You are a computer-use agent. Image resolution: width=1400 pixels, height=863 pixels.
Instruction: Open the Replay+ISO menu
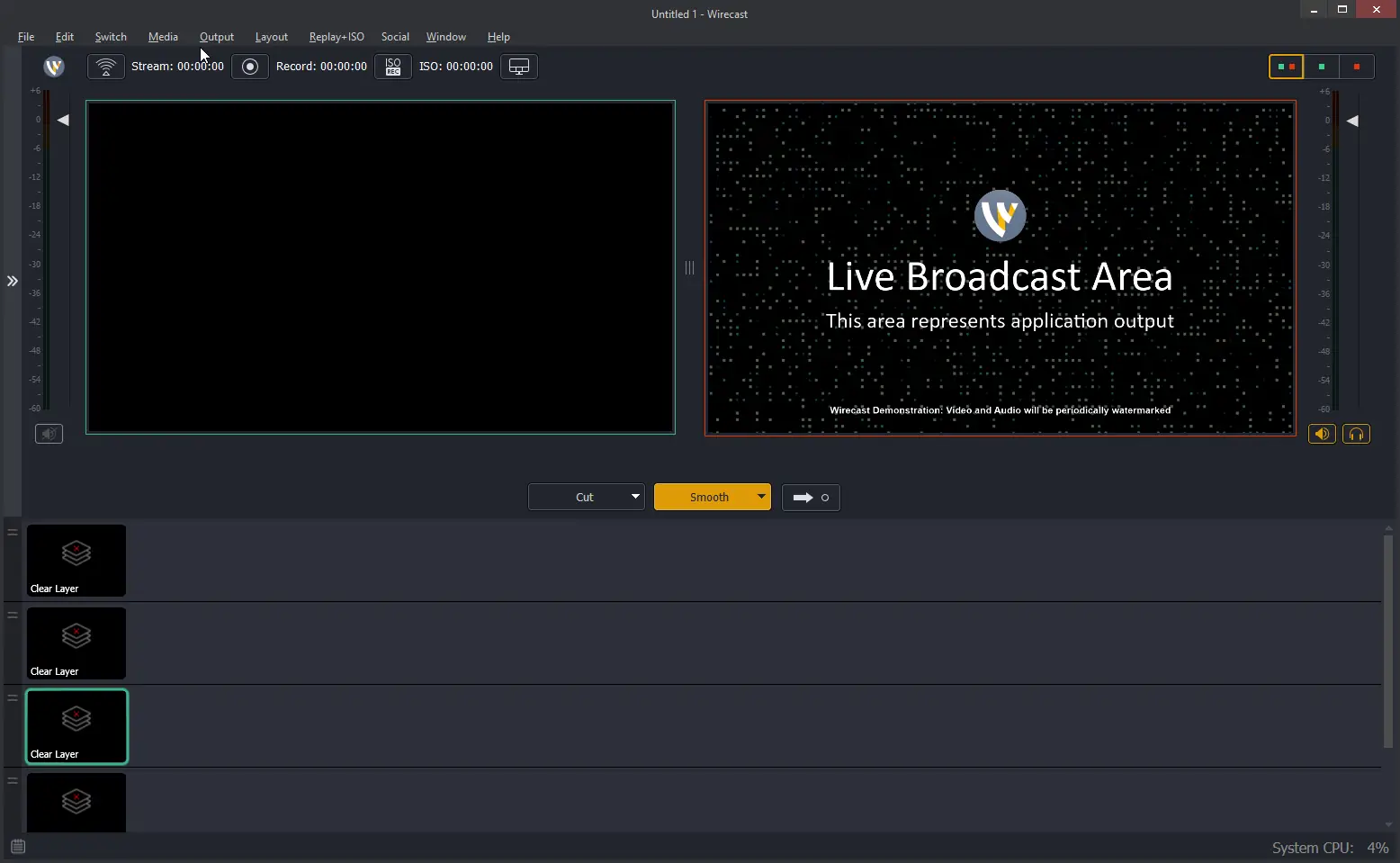337,37
